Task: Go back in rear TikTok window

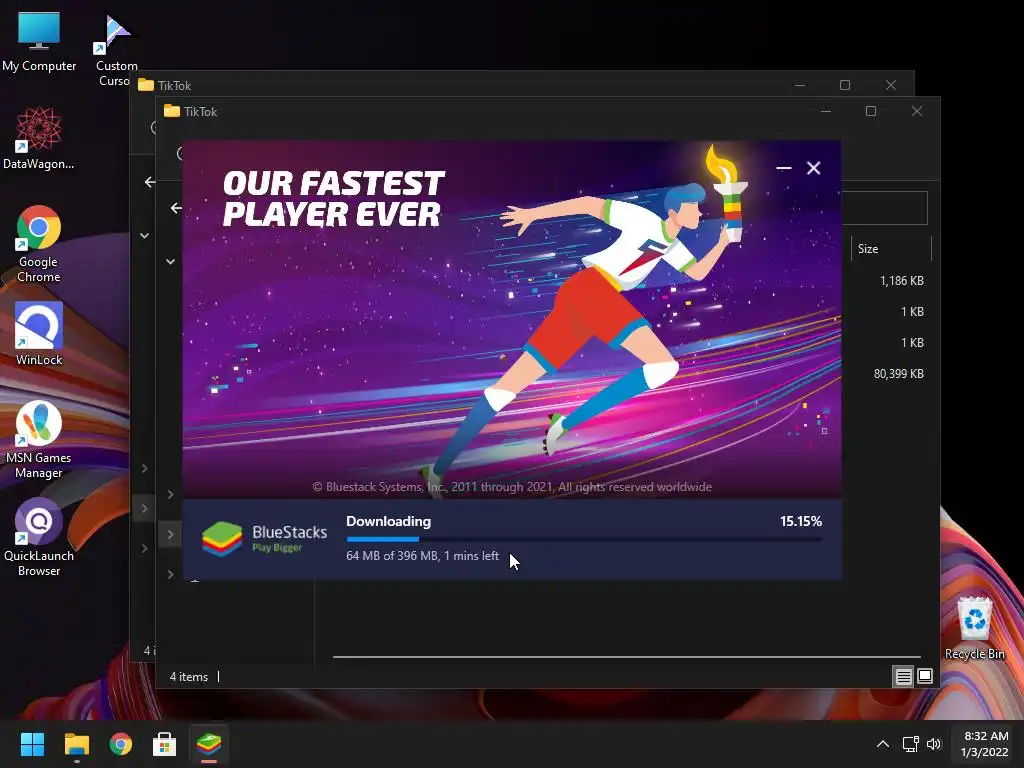Action: [x=150, y=182]
